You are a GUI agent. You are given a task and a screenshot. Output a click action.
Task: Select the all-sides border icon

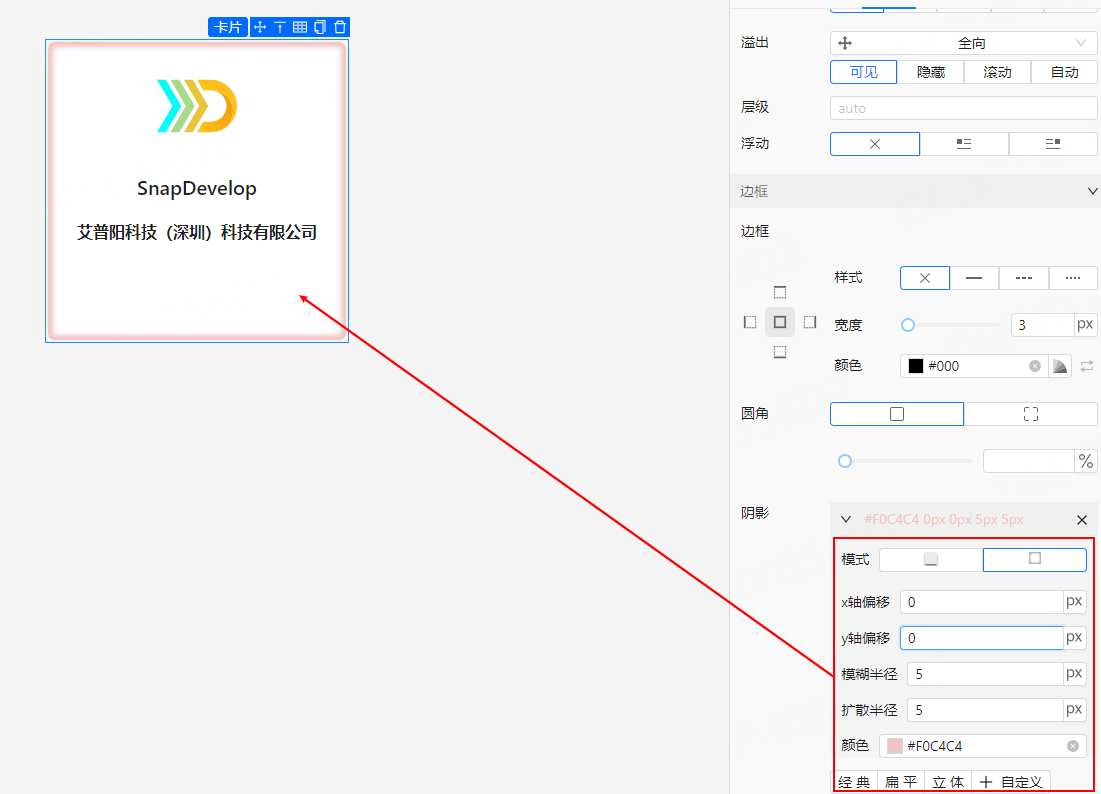point(779,322)
